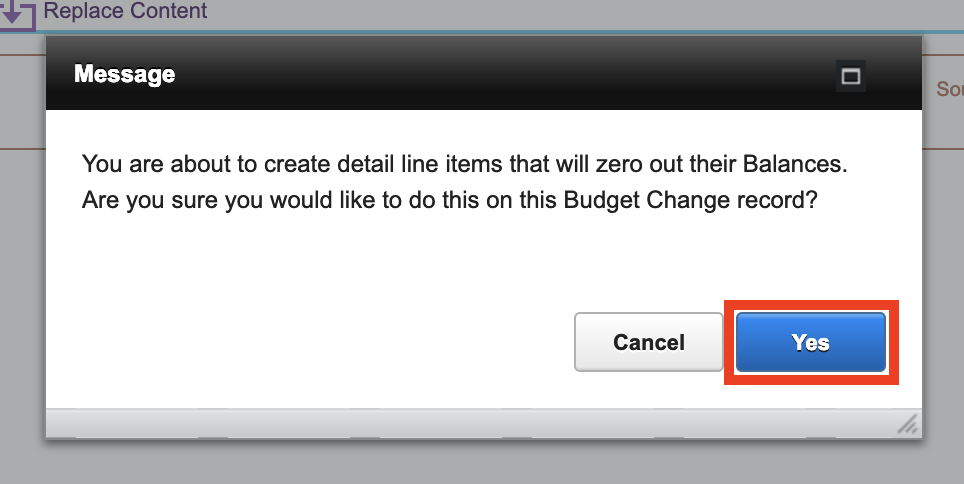Screen dimensions: 964x484
Task: Click the resize grip in dialog corner
Action: coord(908,424)
